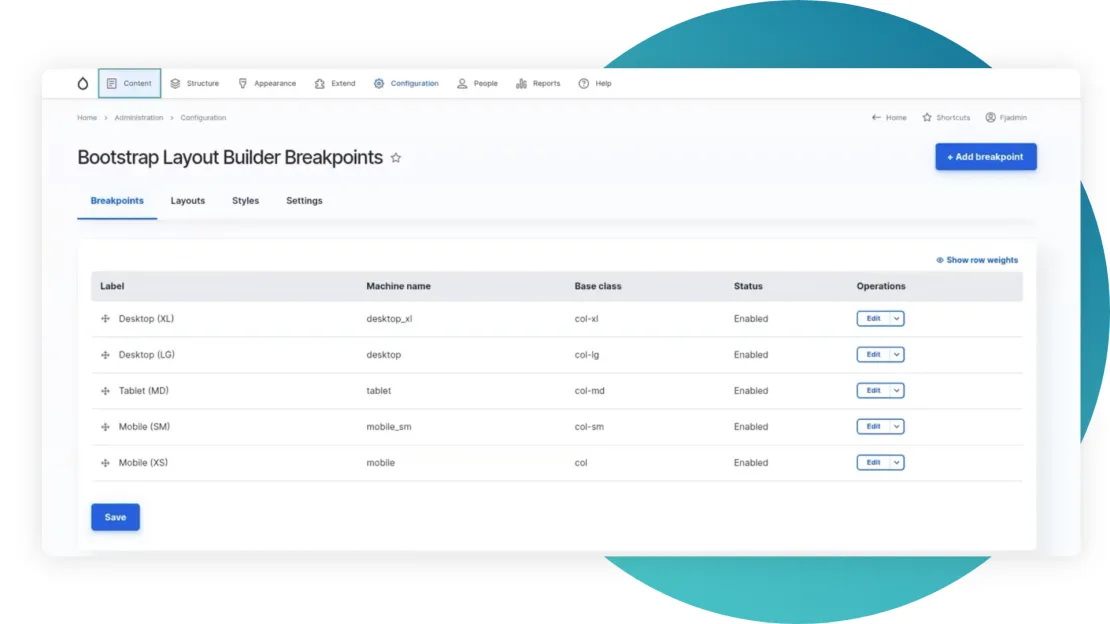Click the col-md base class cell
The width and height of the screenshot is (1110, 624).
click(x=590, y=391)
